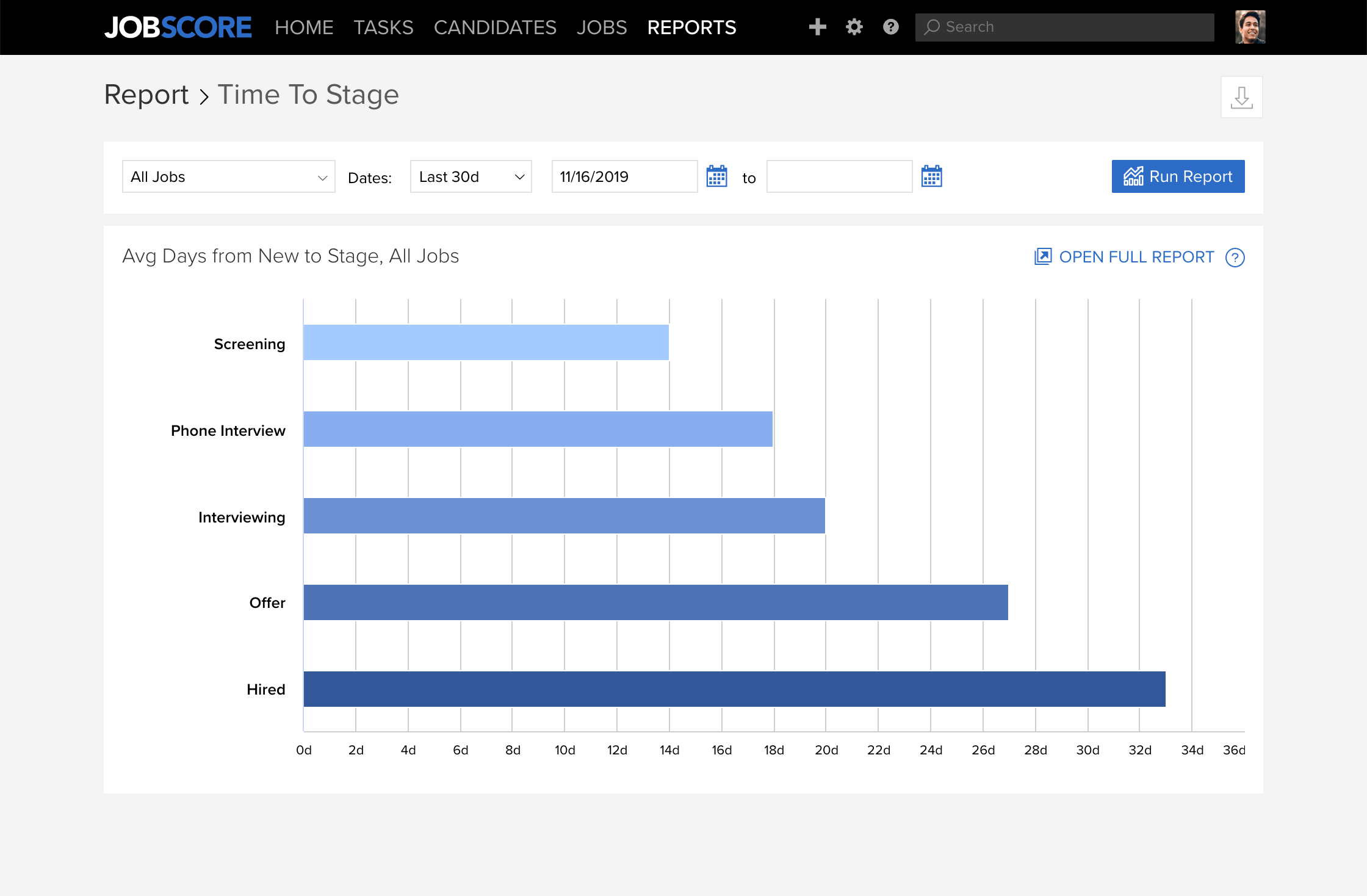Open the plus add-new menu
1367x896 pixels.
(x=817, y=27)
